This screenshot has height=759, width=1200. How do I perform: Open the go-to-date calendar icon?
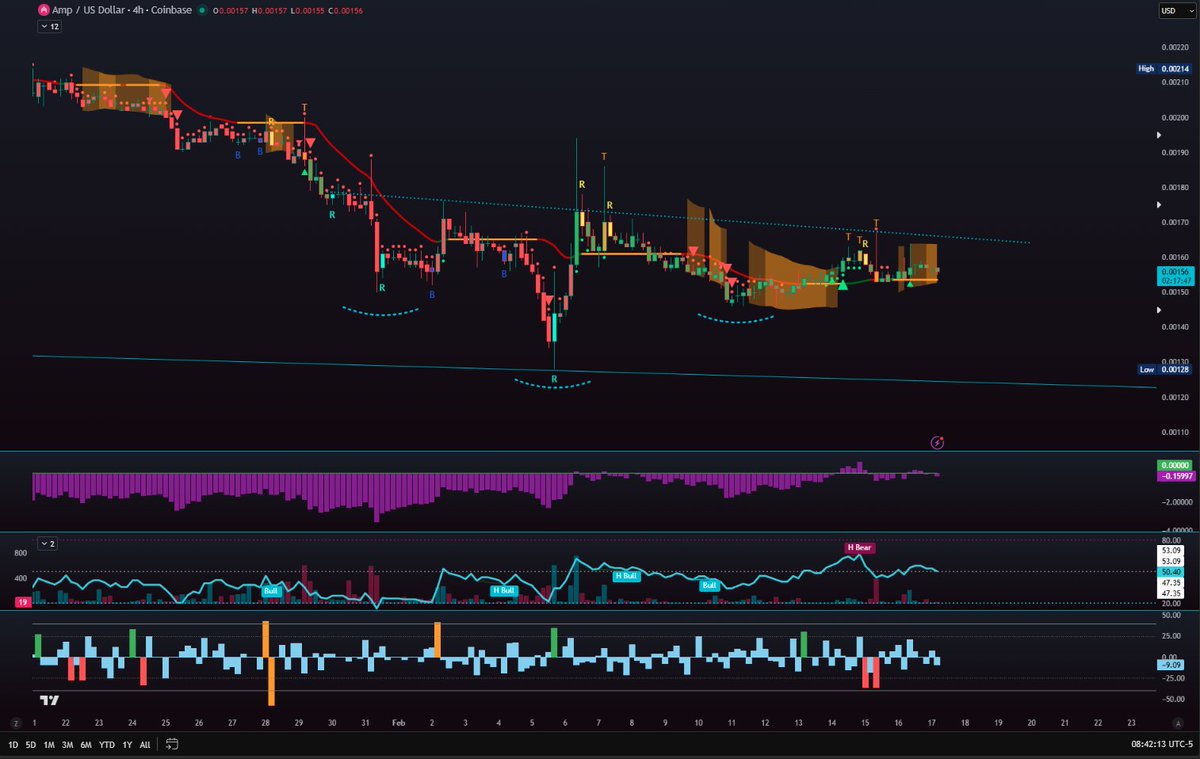pyautogui.click(x=172, y=744)
